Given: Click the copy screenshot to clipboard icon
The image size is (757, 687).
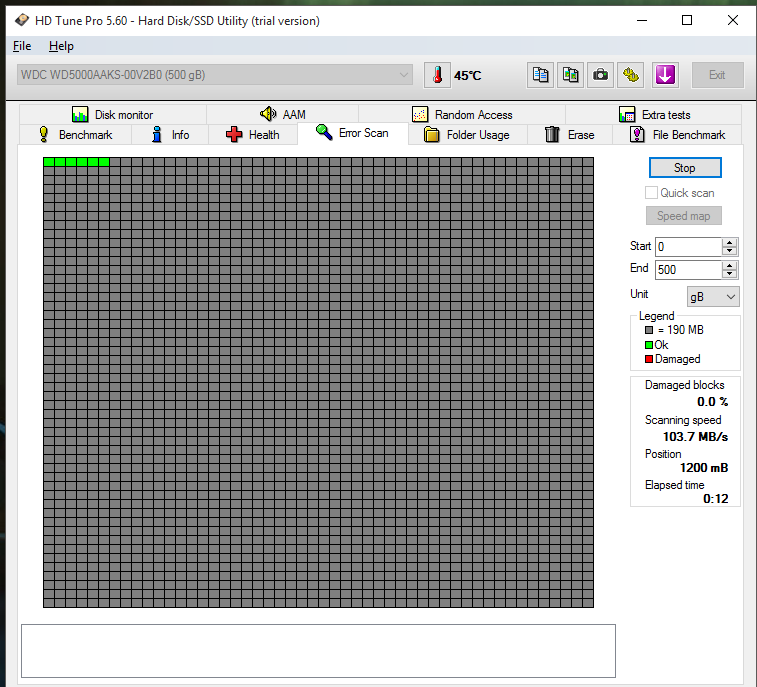Looking at the screenshot, I should pos(570,75).
